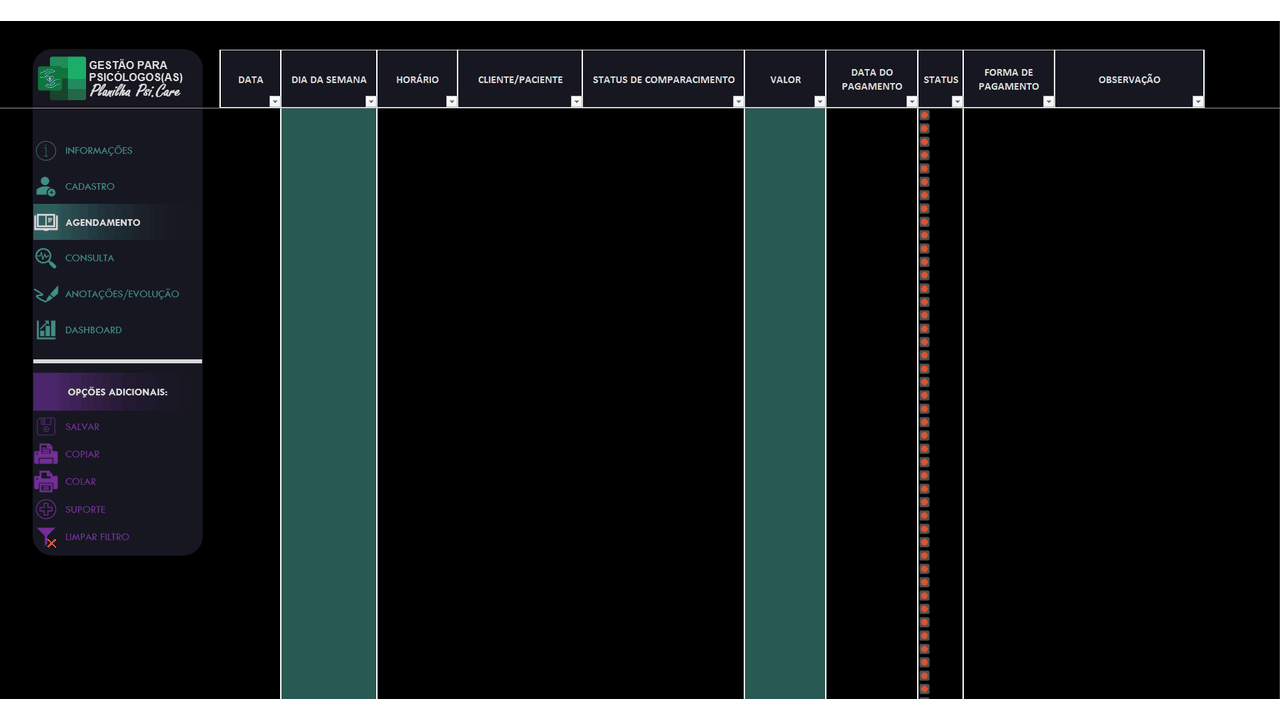Open Cadastro via the person icon
This screenshot has width=1280, height=720.
[46, 186]
